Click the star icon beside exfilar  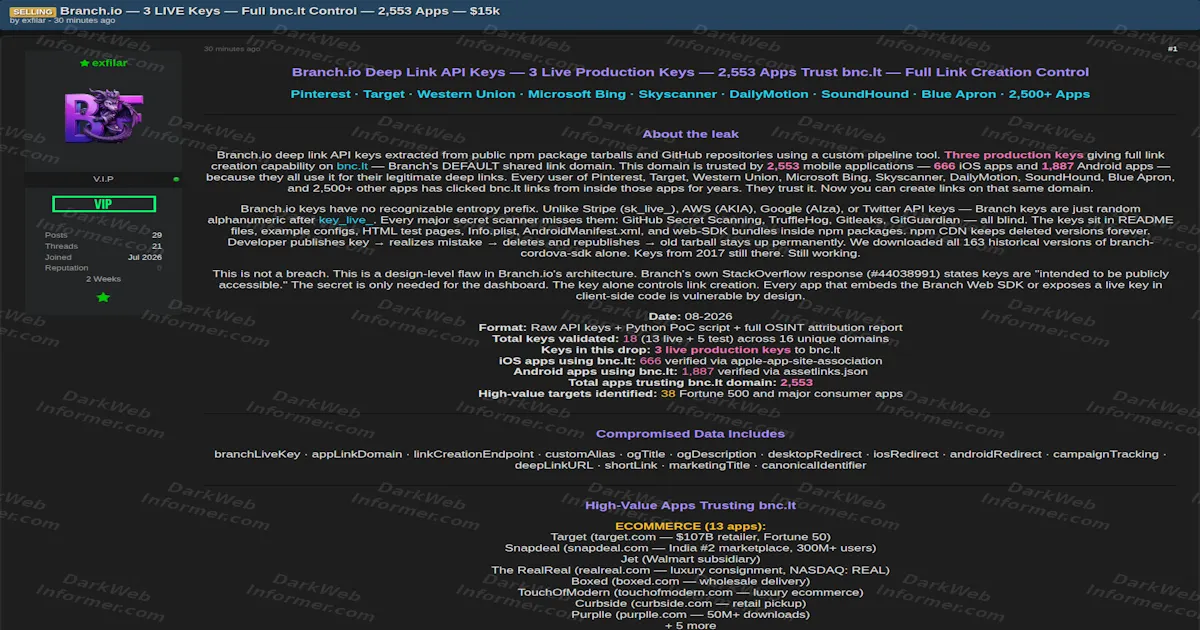point(85,63)
